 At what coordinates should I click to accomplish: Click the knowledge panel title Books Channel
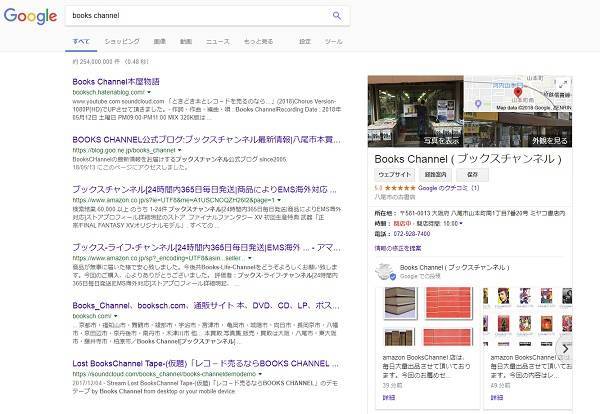(468, 159)
